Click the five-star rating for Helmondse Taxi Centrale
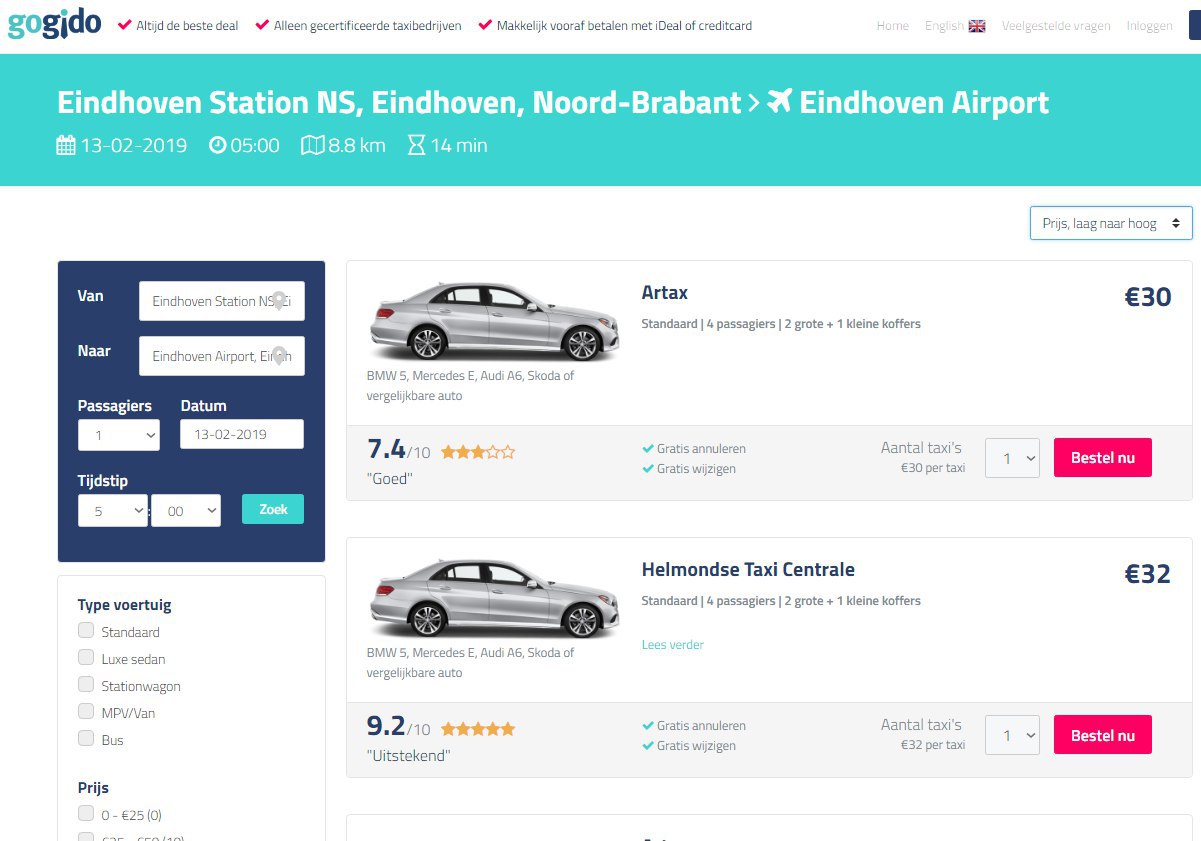 [x=478, y=729]
